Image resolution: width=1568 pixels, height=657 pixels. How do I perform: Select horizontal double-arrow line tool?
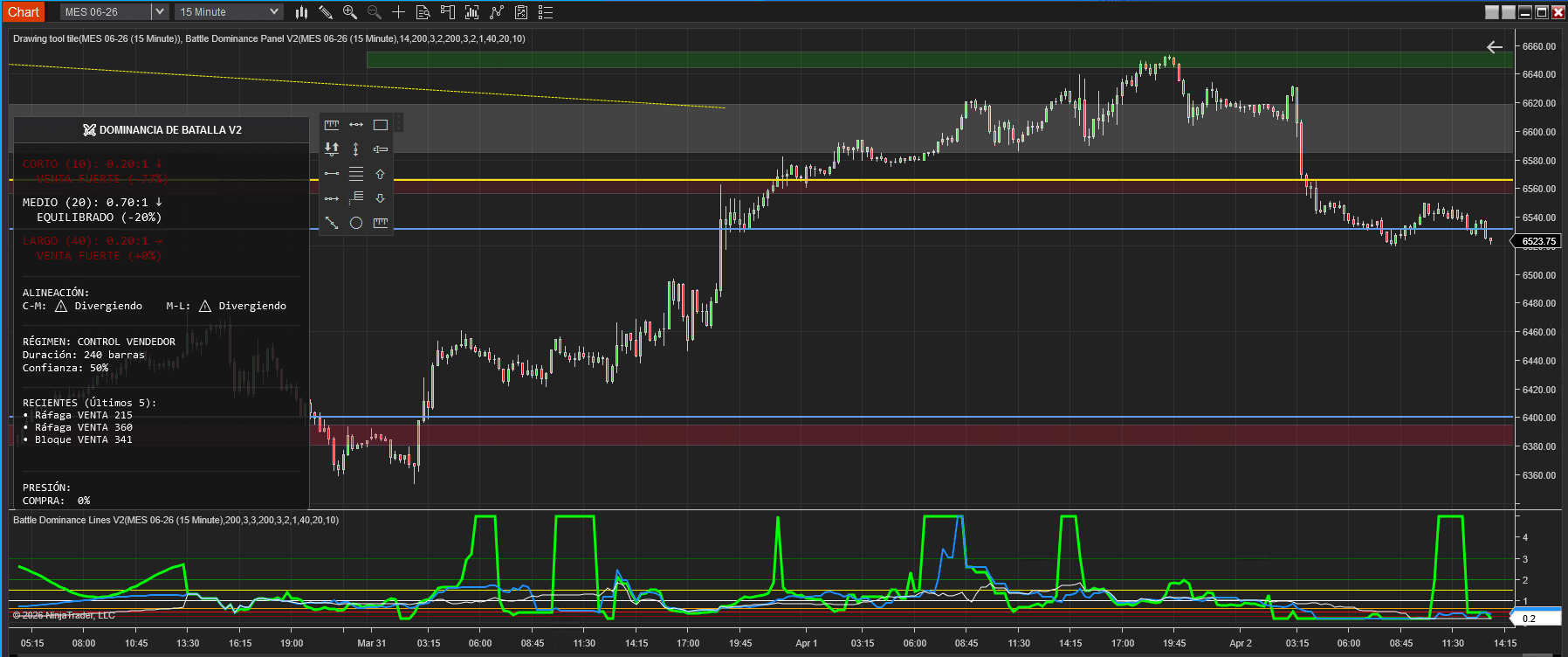click(356, 125)
